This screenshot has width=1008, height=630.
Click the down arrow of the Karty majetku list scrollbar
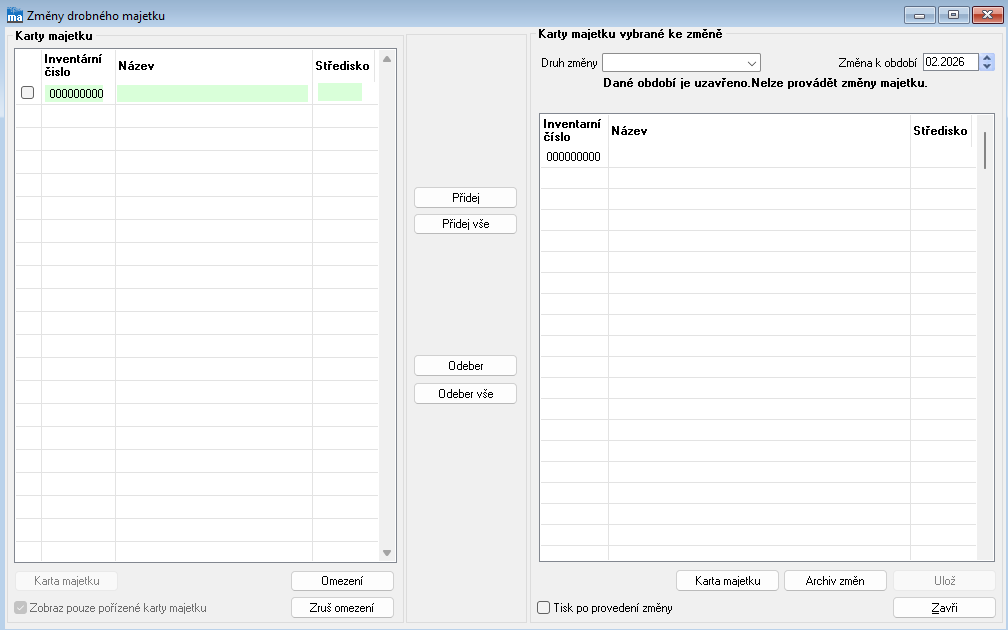click(x=387, y=553)
